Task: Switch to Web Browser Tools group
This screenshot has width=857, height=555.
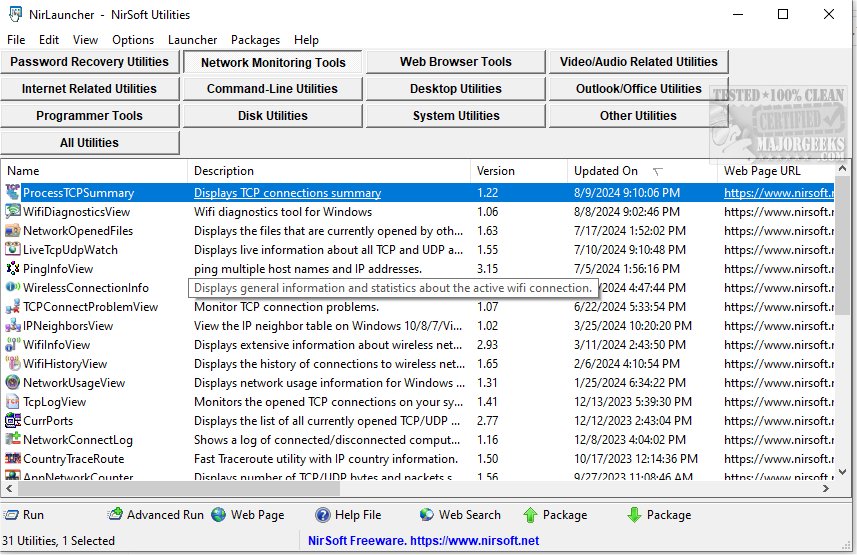Action: pos(455,62)
